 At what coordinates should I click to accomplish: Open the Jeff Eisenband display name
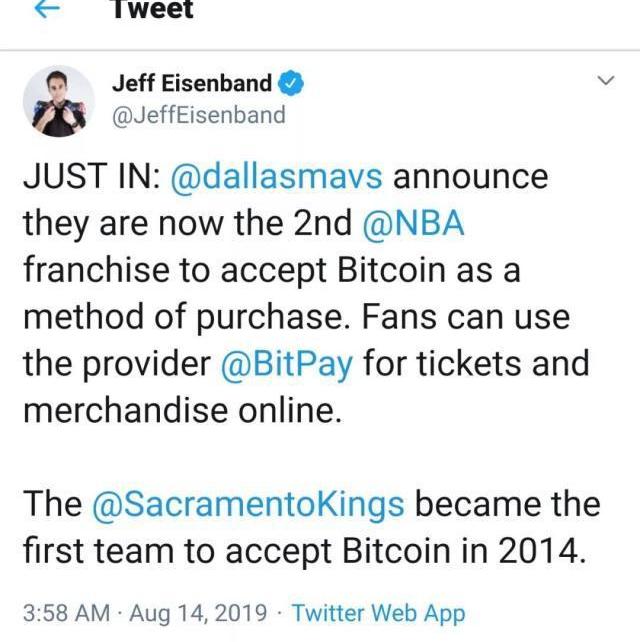pyautogui.click(x=192, y=83)
